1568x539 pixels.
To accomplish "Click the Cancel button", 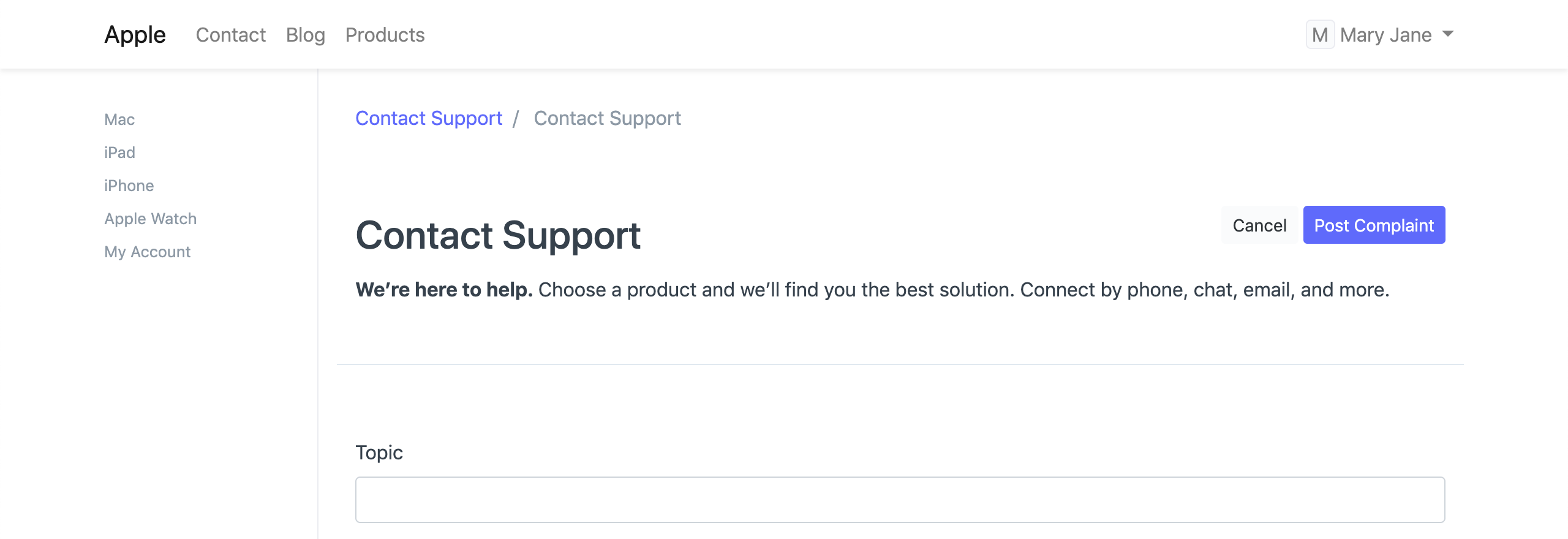I will (x=1259, y=225).
